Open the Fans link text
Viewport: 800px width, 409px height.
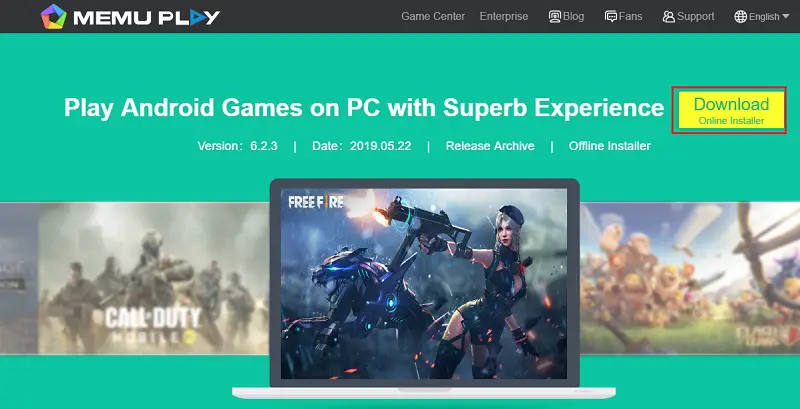point(631,16)
